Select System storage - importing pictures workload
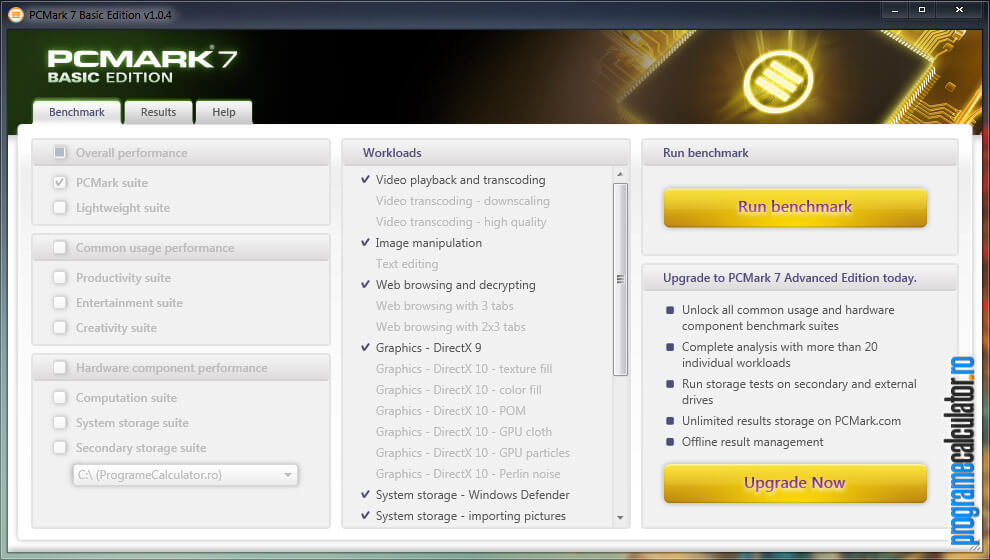This screenshot has height=560, width=990. pos(470,516)
